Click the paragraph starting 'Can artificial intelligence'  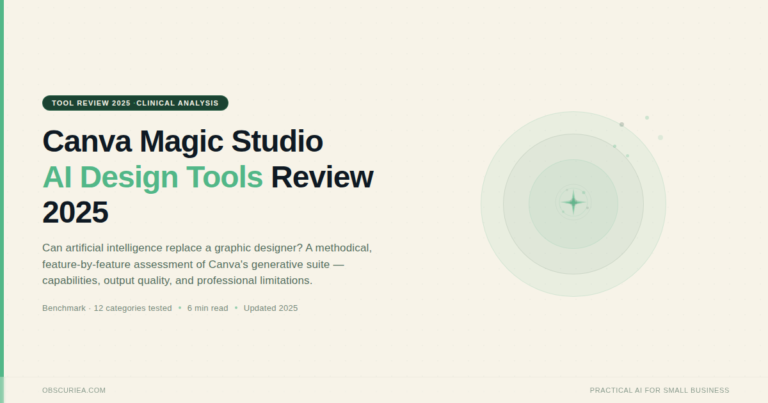(207, 264)
